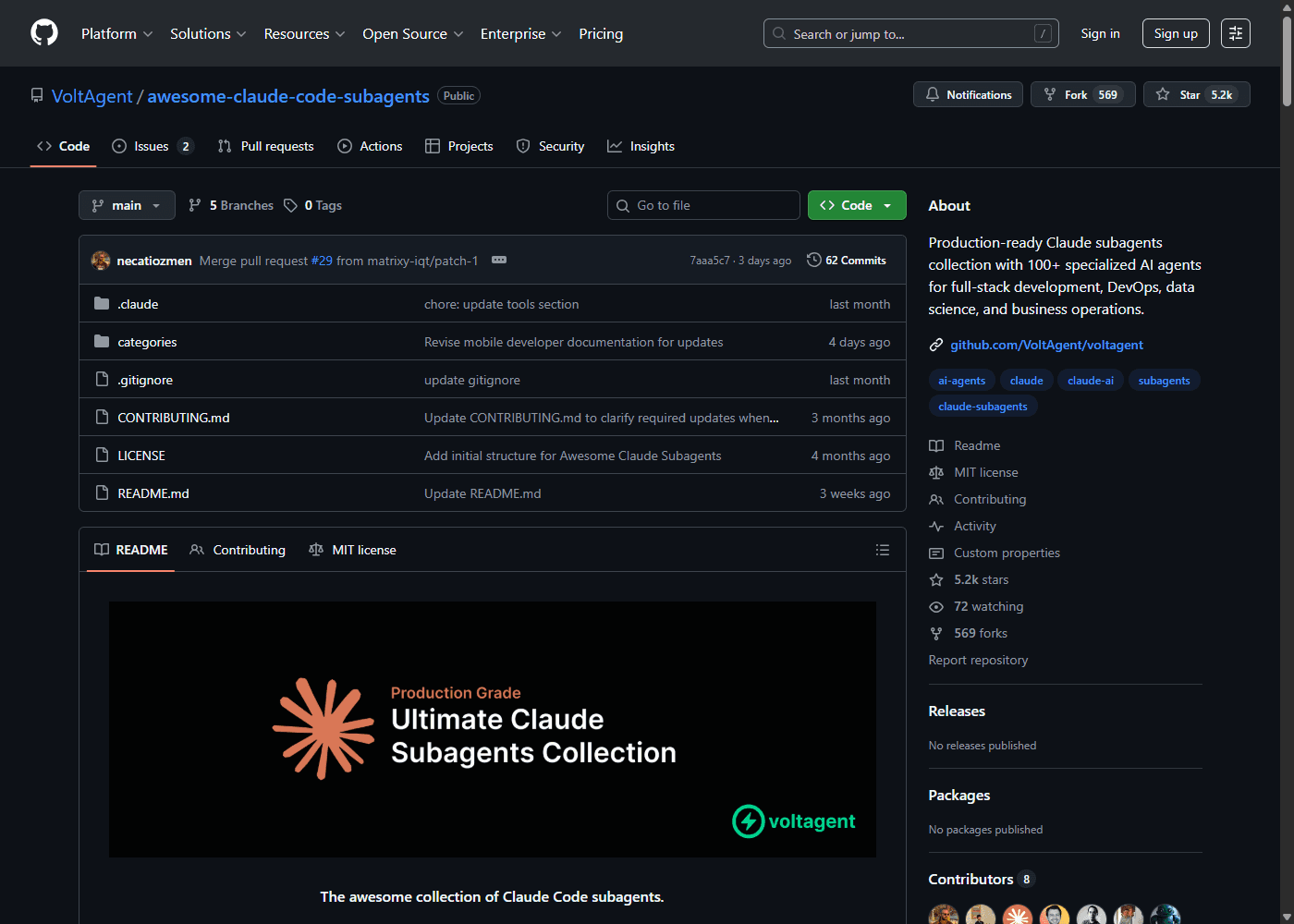Click the Activity pulse icon
The width and height of the screenshot is (1294, 924).
point(936,526)
